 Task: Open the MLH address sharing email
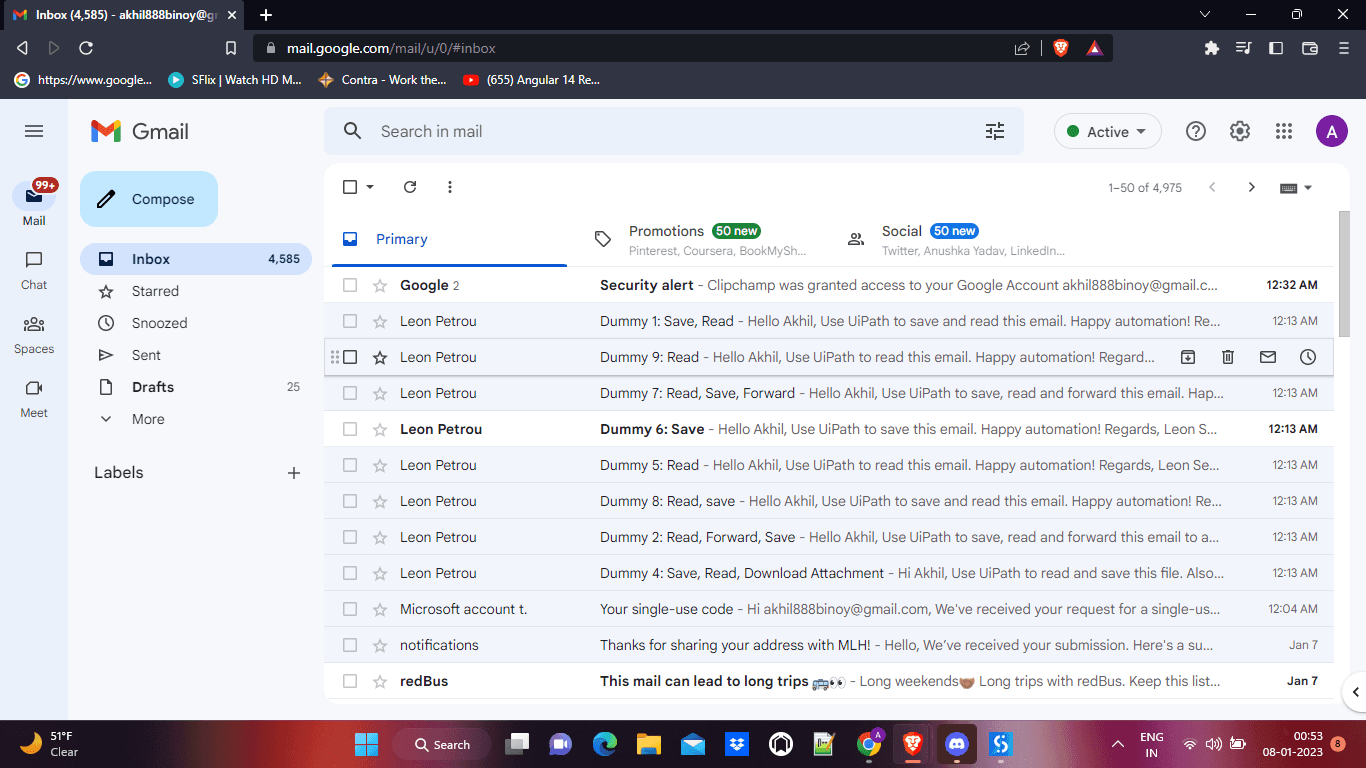(829, 645)
